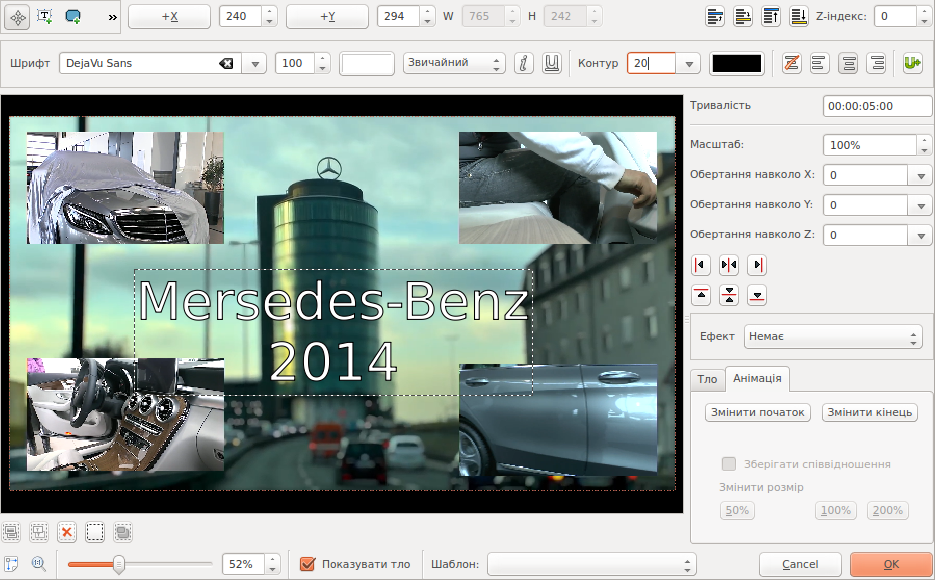Choose the add text tool
This screenshot has height=580, width=935.
point(45,17)
